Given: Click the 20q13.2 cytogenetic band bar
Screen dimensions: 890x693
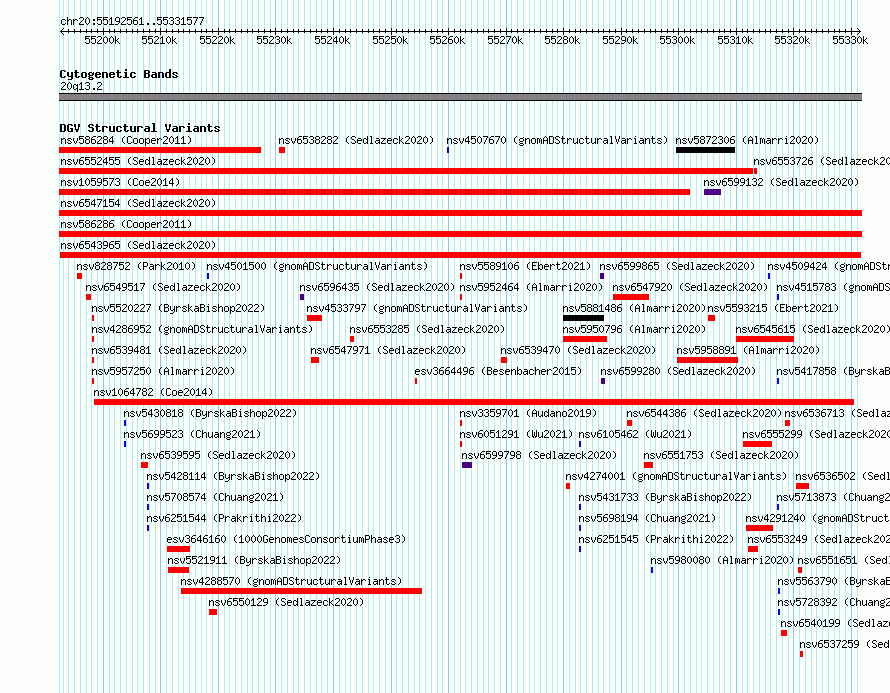Looking at the screenshot, I should point(460,97).
